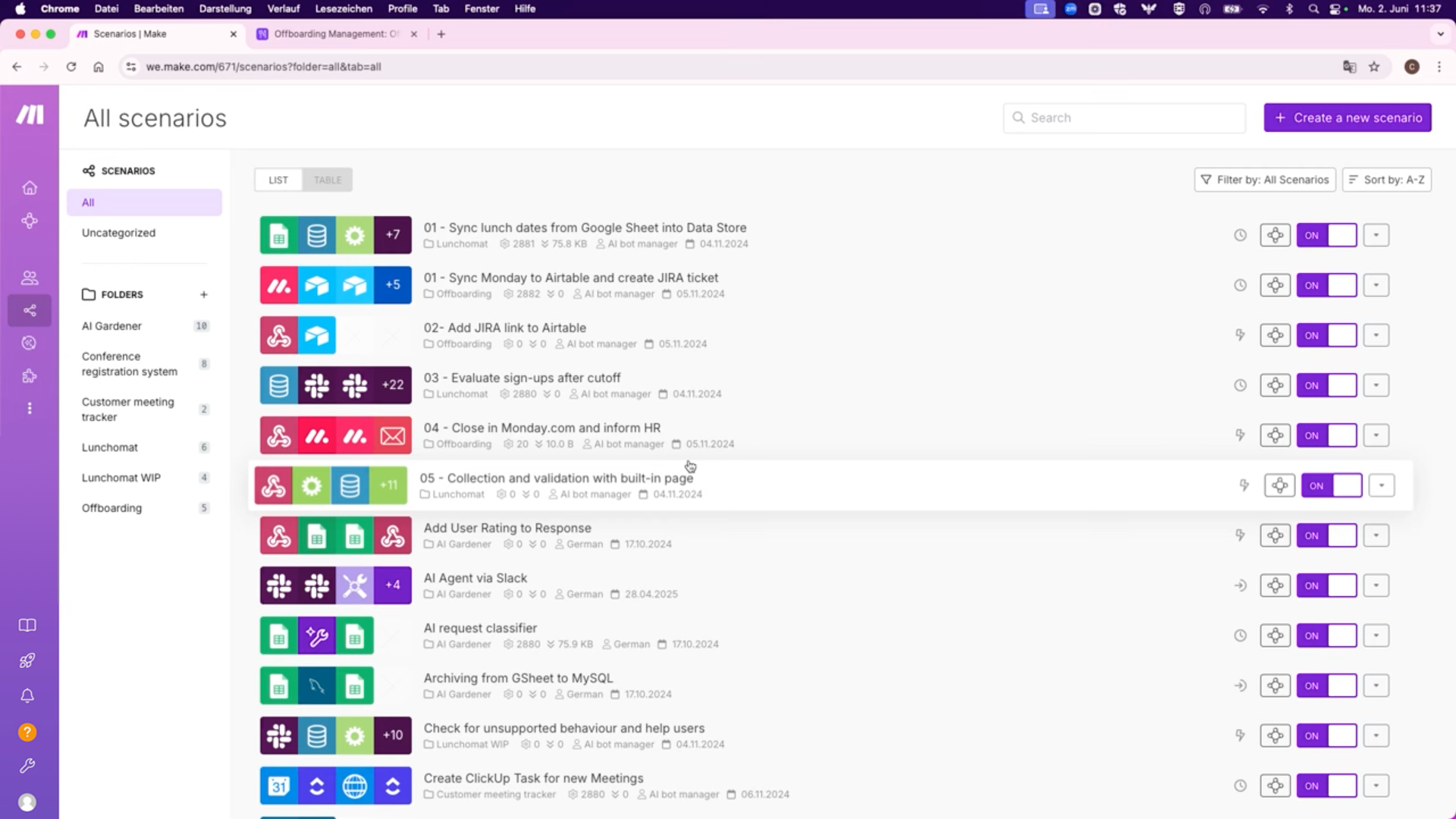
Task: Toggle off 03 - Evaluate sign-ups after cutoff
Action: coord(1326,385)
